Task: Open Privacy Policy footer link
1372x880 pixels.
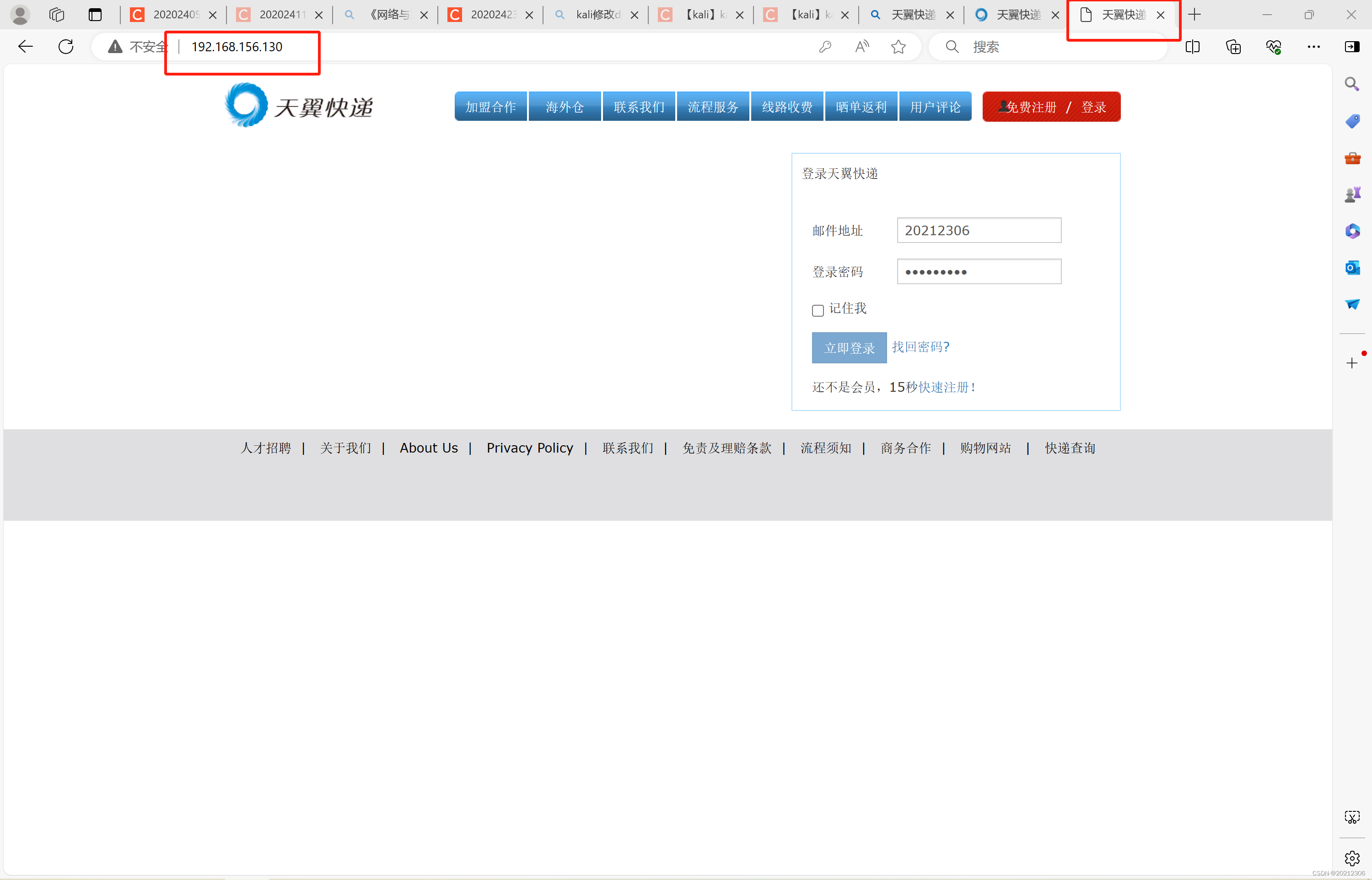Action: click(x=529, y=448)
